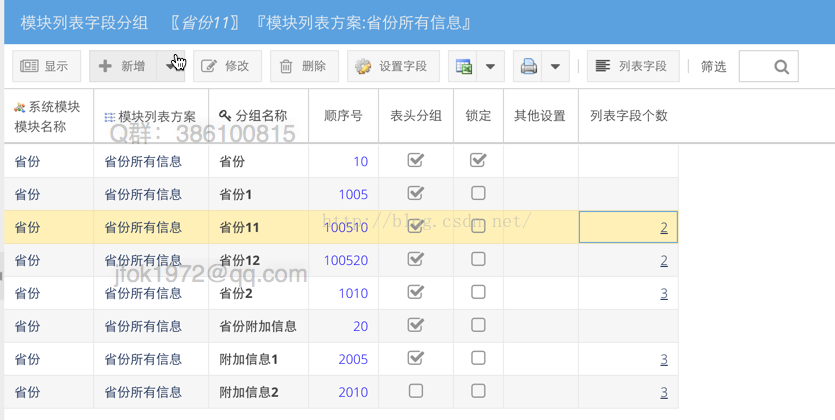Screen dimensions: 835x420
Task: Click the 分组名称 column header
Action: point(258,116)
